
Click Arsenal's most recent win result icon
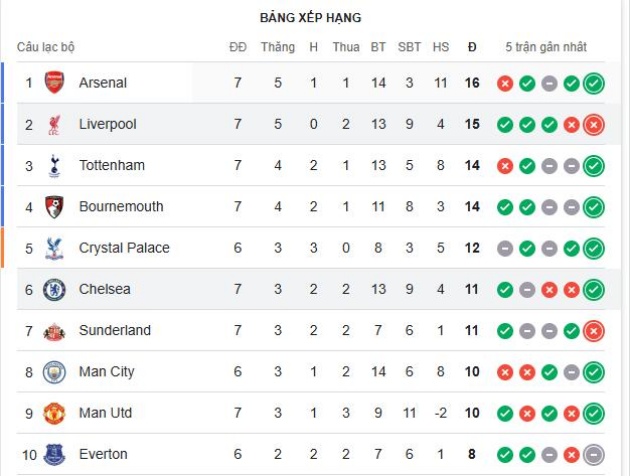[x=594, y=83]
